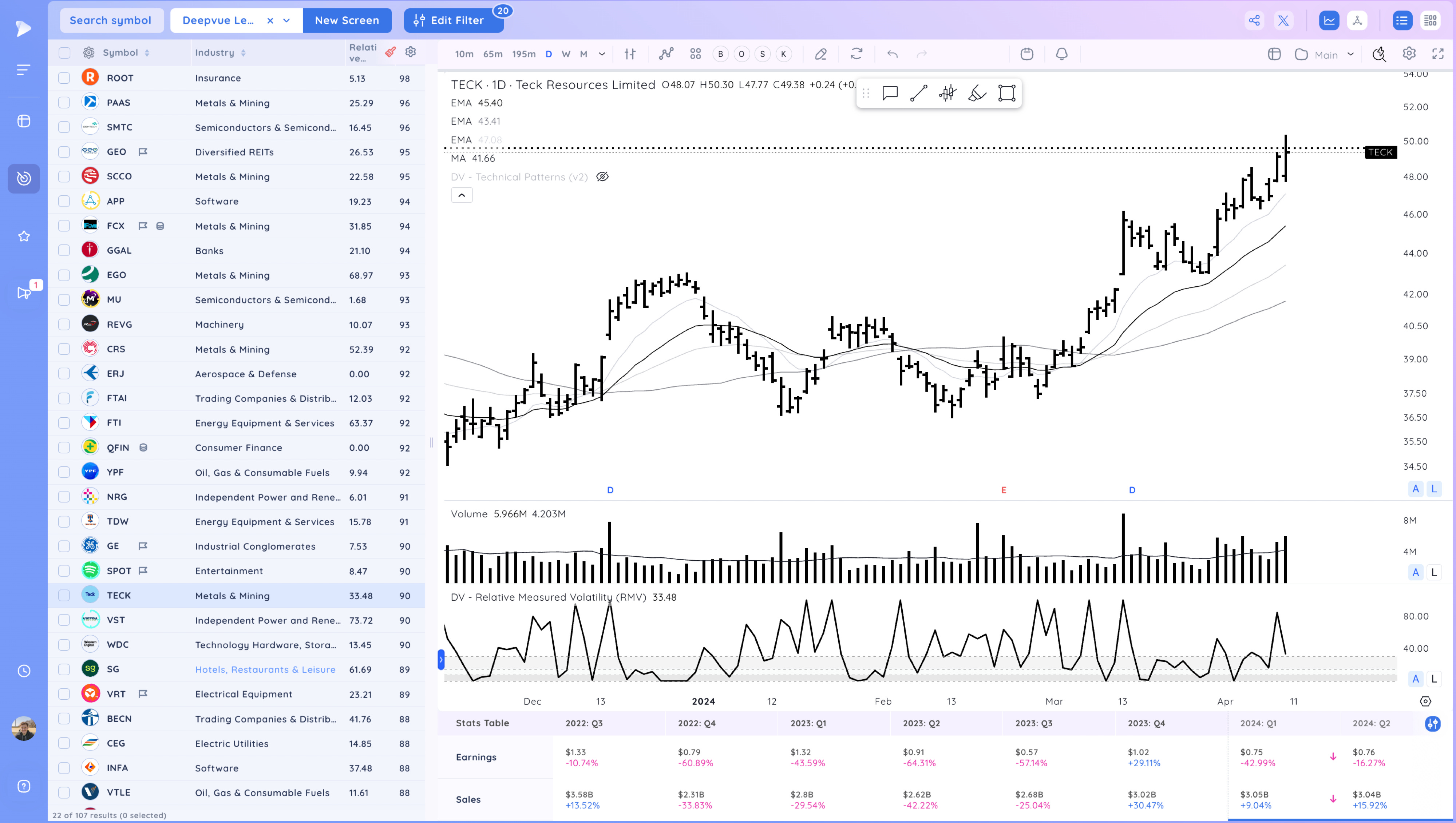
Task: Collapse the indicator legend chevron
Action: (462, 195)
